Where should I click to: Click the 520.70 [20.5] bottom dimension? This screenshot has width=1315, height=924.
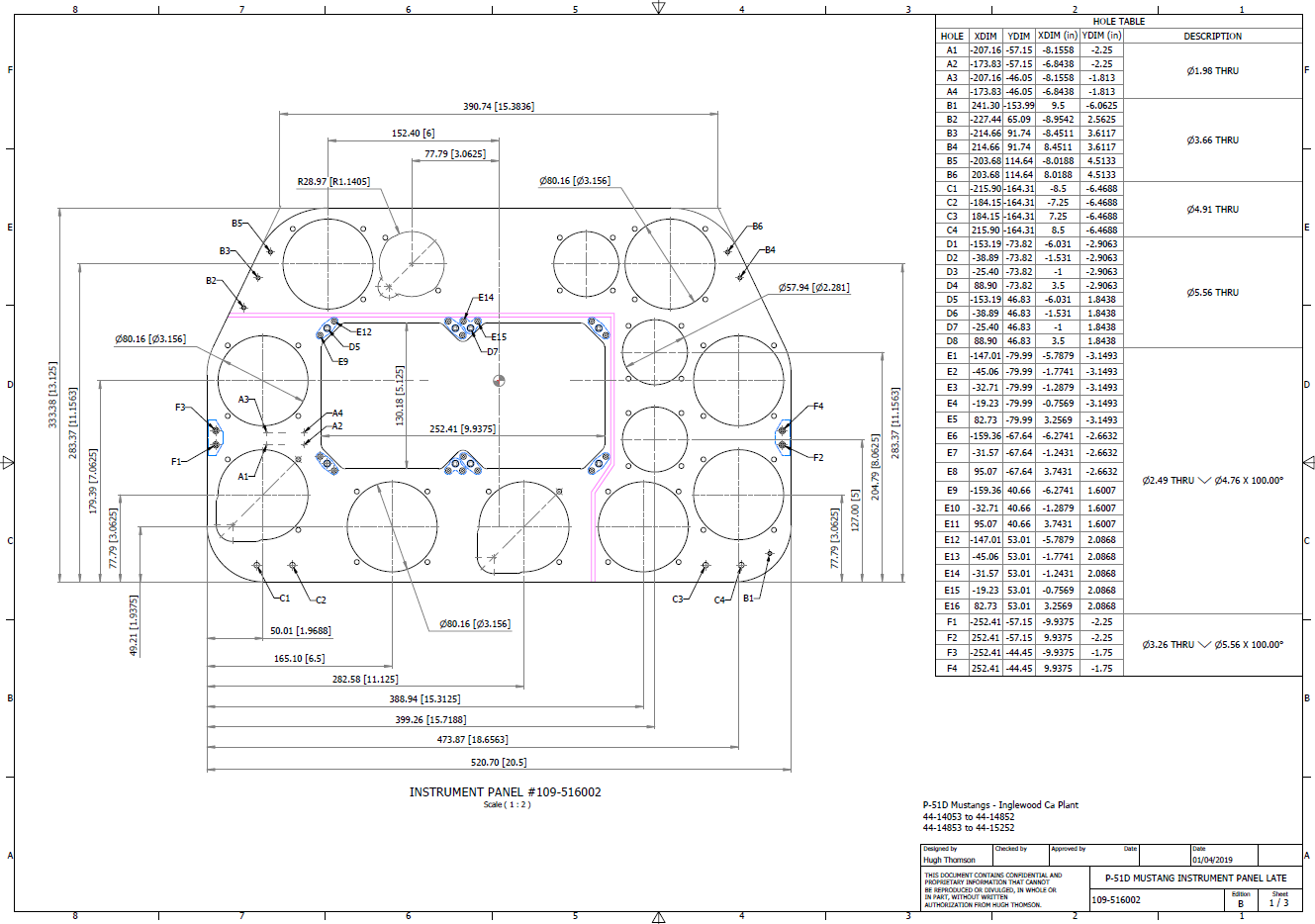pyautogui.click(x=499, y=763)
